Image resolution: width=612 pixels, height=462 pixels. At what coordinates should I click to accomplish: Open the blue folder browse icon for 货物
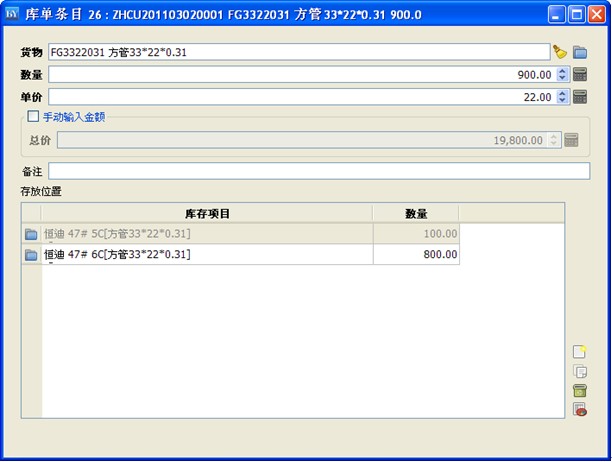[579, 52]
